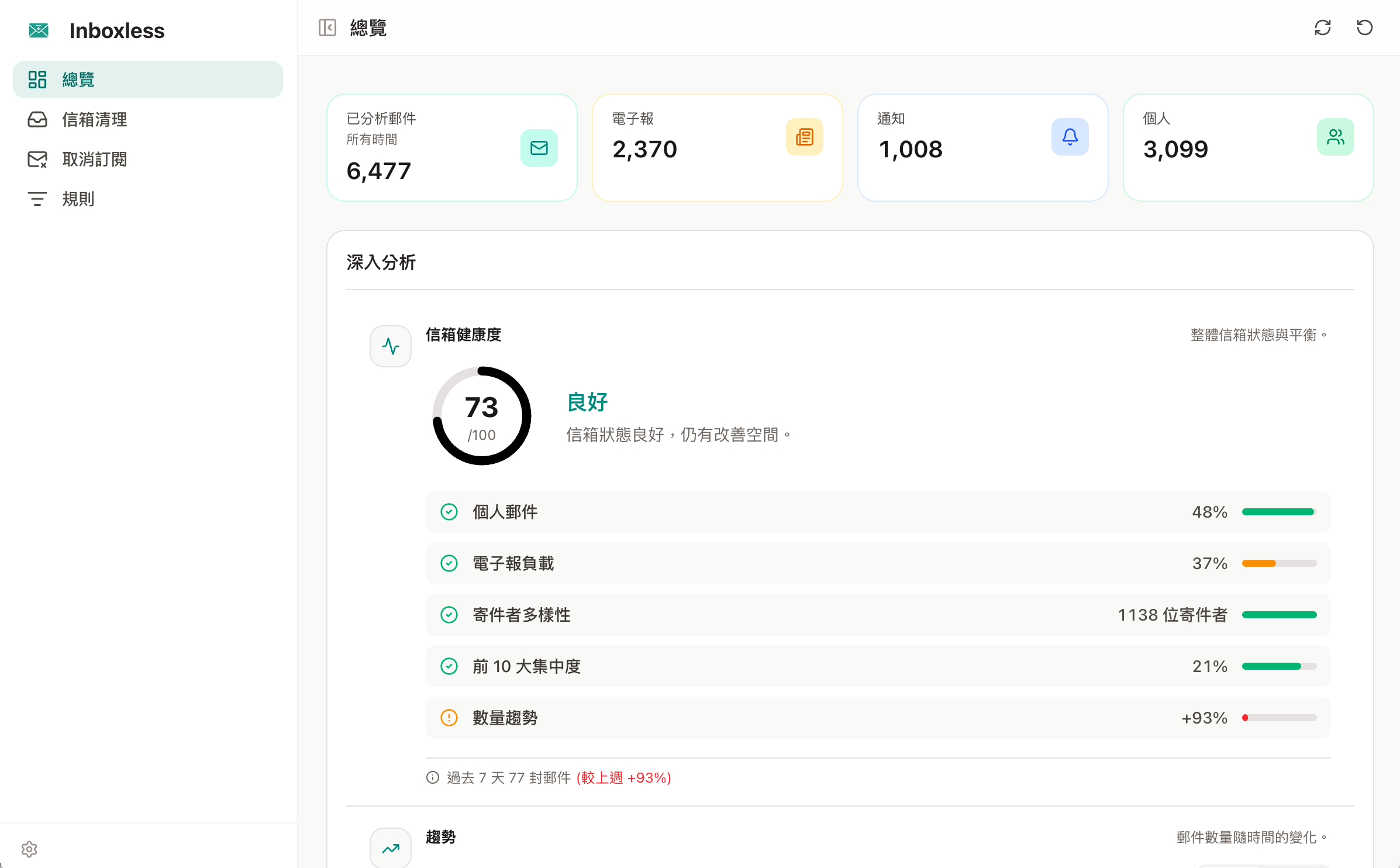
Task: Click the health pulse icon beside 信箱健康度
Action: coord(390,346)
